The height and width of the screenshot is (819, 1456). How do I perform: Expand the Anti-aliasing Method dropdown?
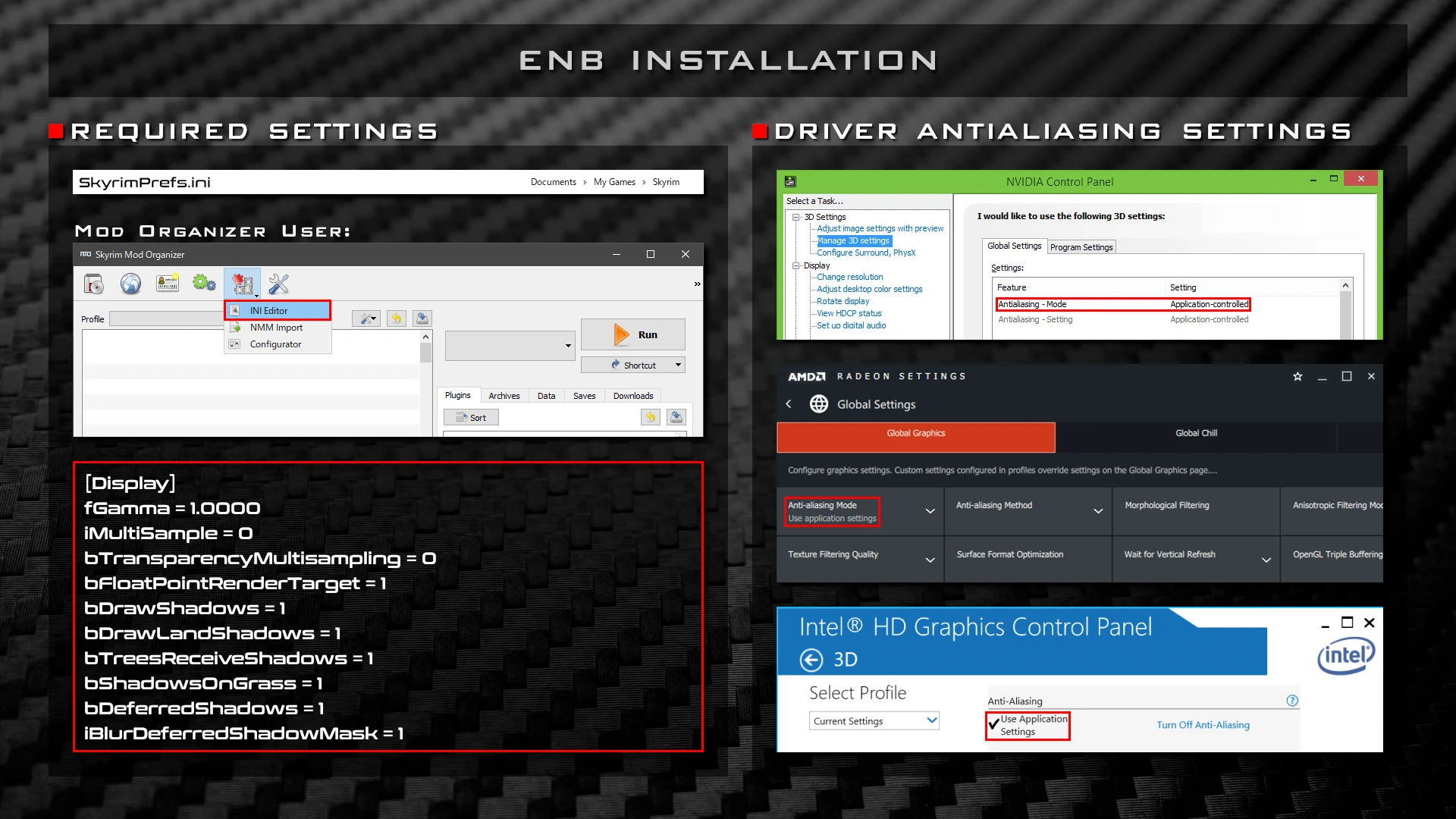coord(1098,511)
